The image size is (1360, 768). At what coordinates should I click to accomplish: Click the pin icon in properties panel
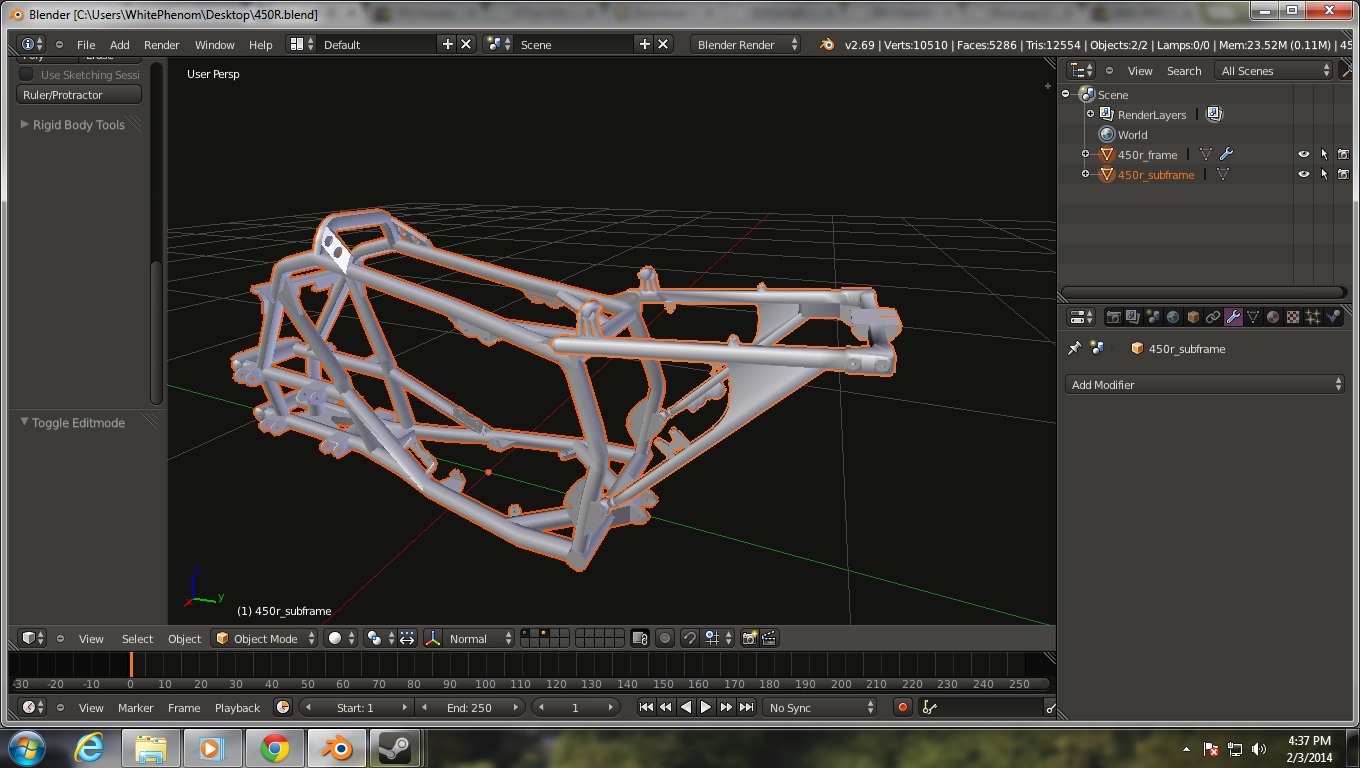pyautogui.click(x=1075, y=348)
